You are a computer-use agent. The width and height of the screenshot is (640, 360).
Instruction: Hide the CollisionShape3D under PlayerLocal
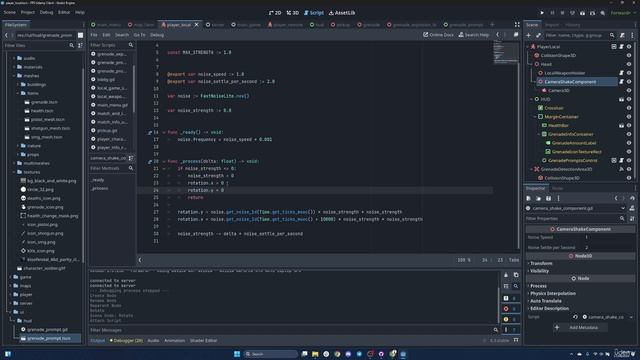coord(629,56)
